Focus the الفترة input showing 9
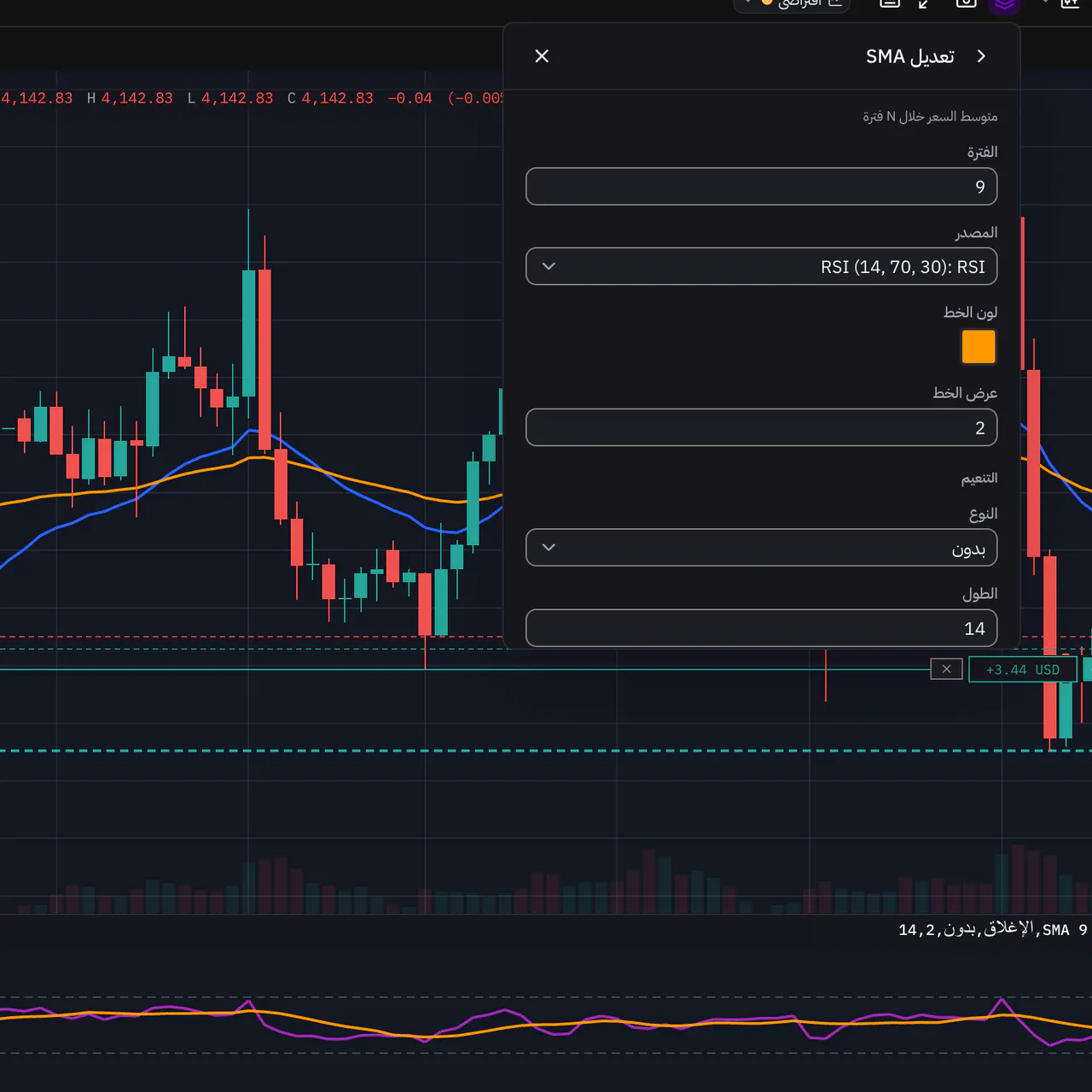The width and height of the screenshot is (1092, 1092). [x=762, y=187]
